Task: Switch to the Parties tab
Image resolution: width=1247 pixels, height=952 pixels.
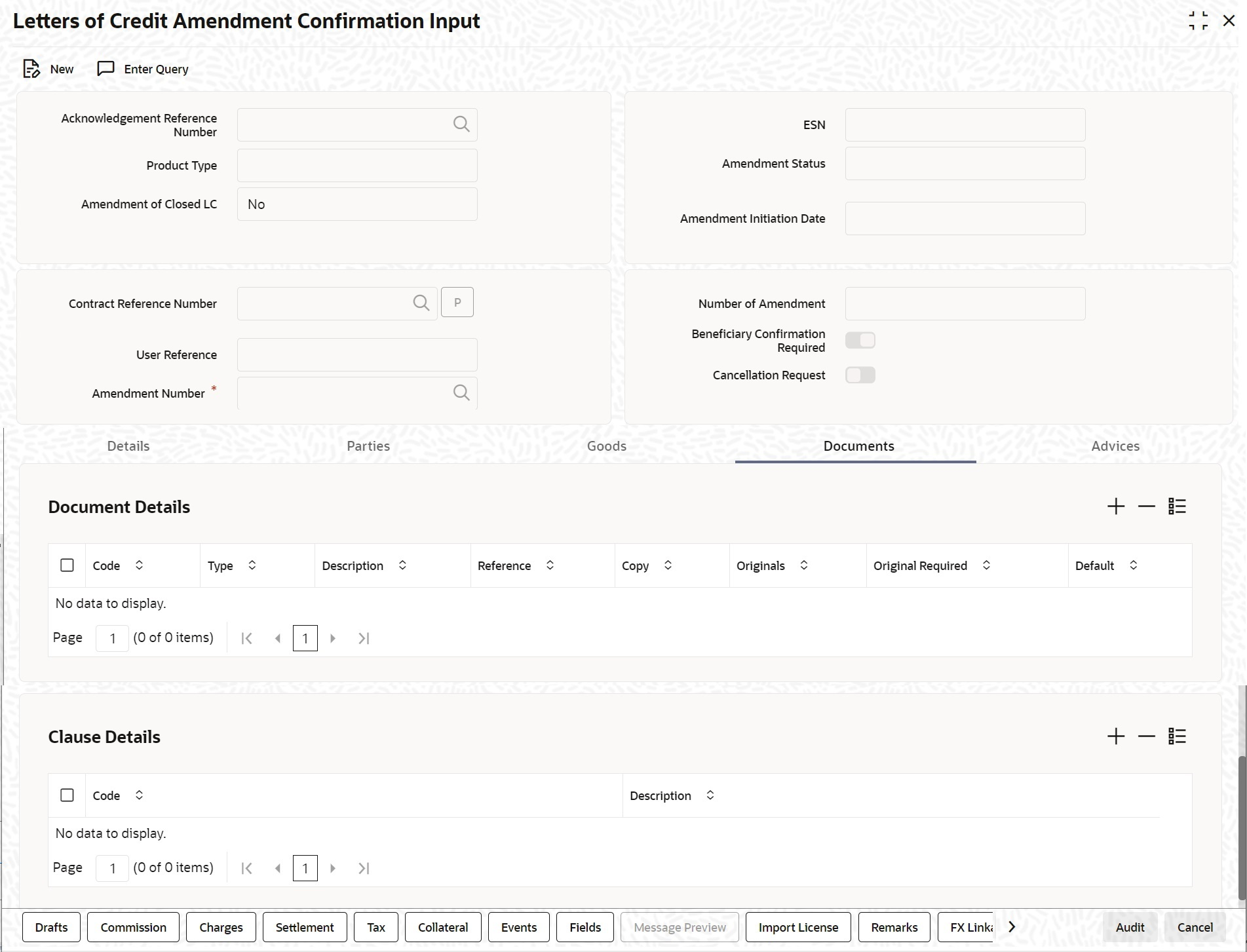Action: tap(368, 446)
